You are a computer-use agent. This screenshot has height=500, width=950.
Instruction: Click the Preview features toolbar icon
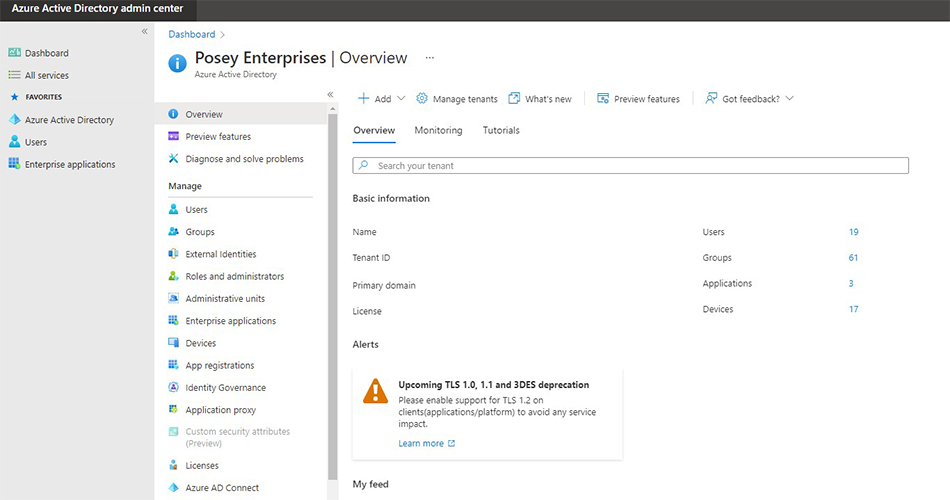click(x=603, y=98)
